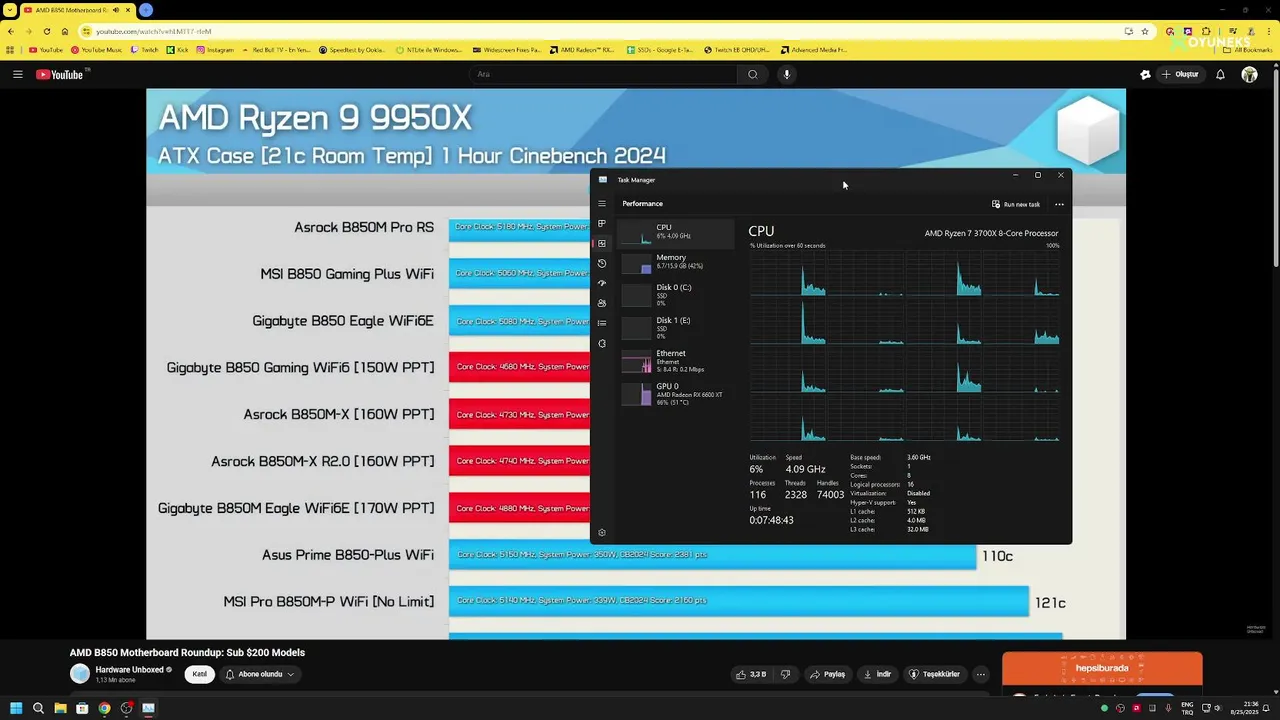This screenshot has height=720, width=1280.
Task: Click the Teşekkürler thanks button
Action: (x=934, y=674)
